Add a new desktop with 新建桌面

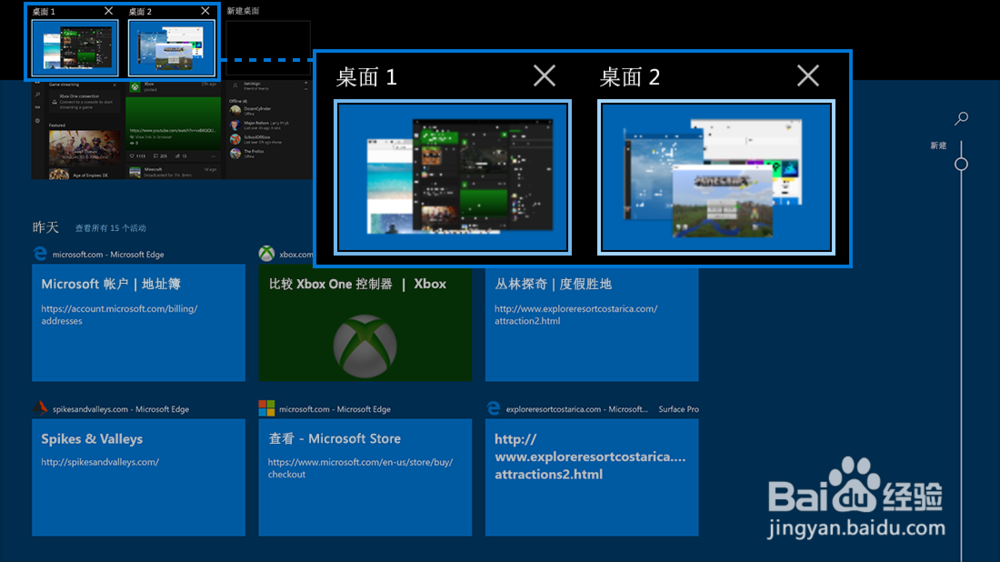coord(268,48)
